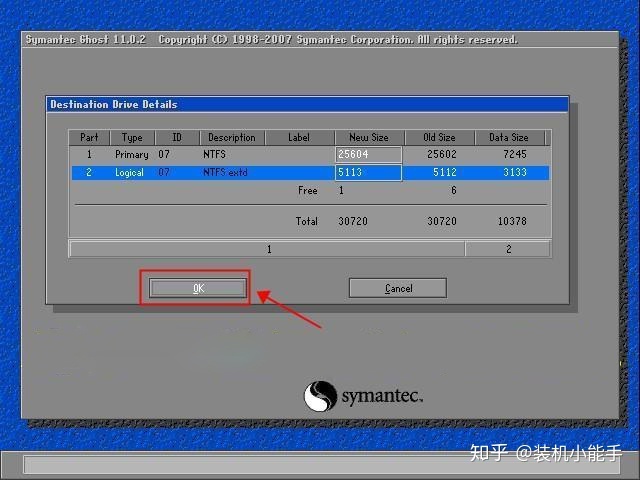Click the Label column header
Screen dimensions: 640x480
click(x=299, y=138)
